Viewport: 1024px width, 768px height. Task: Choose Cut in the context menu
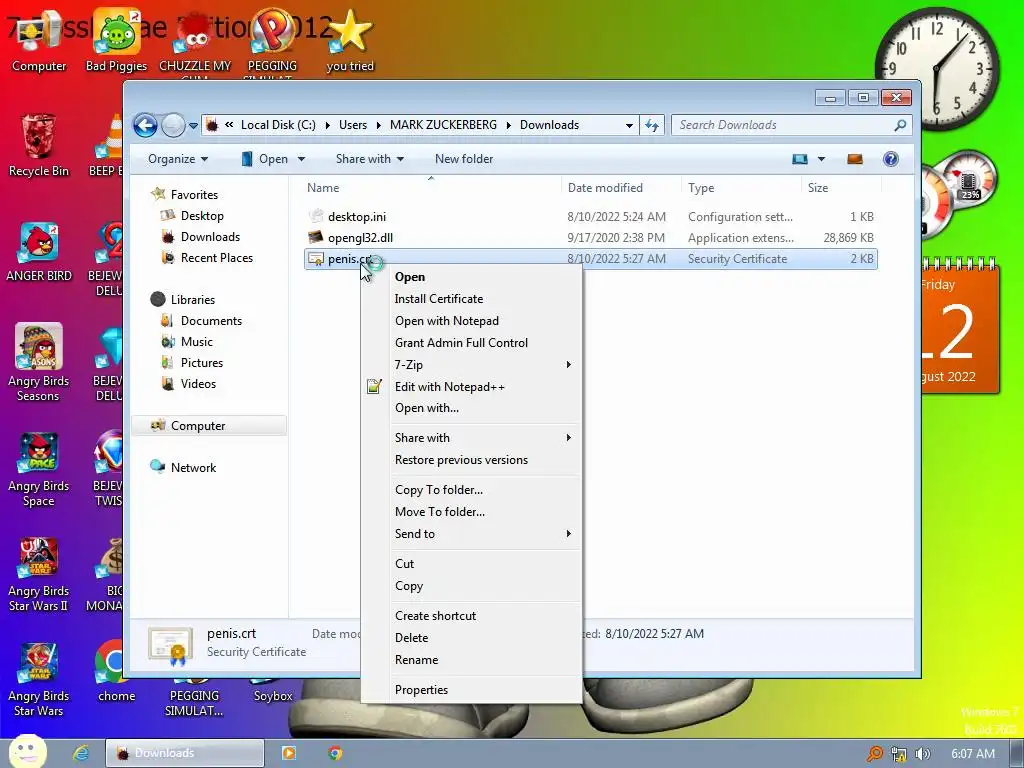tap(471, 564)
